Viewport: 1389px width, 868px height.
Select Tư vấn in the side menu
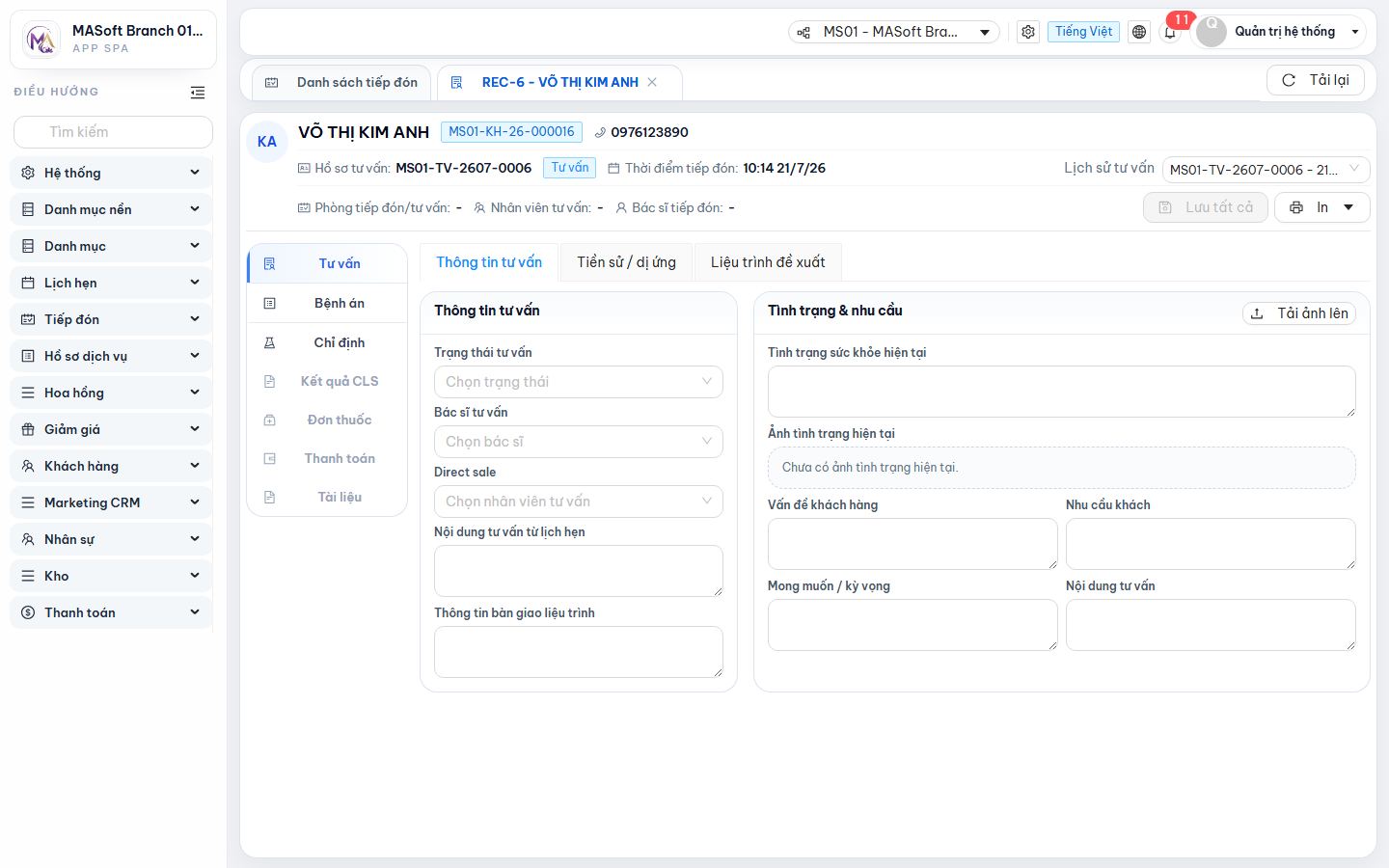tap(327, 263)
